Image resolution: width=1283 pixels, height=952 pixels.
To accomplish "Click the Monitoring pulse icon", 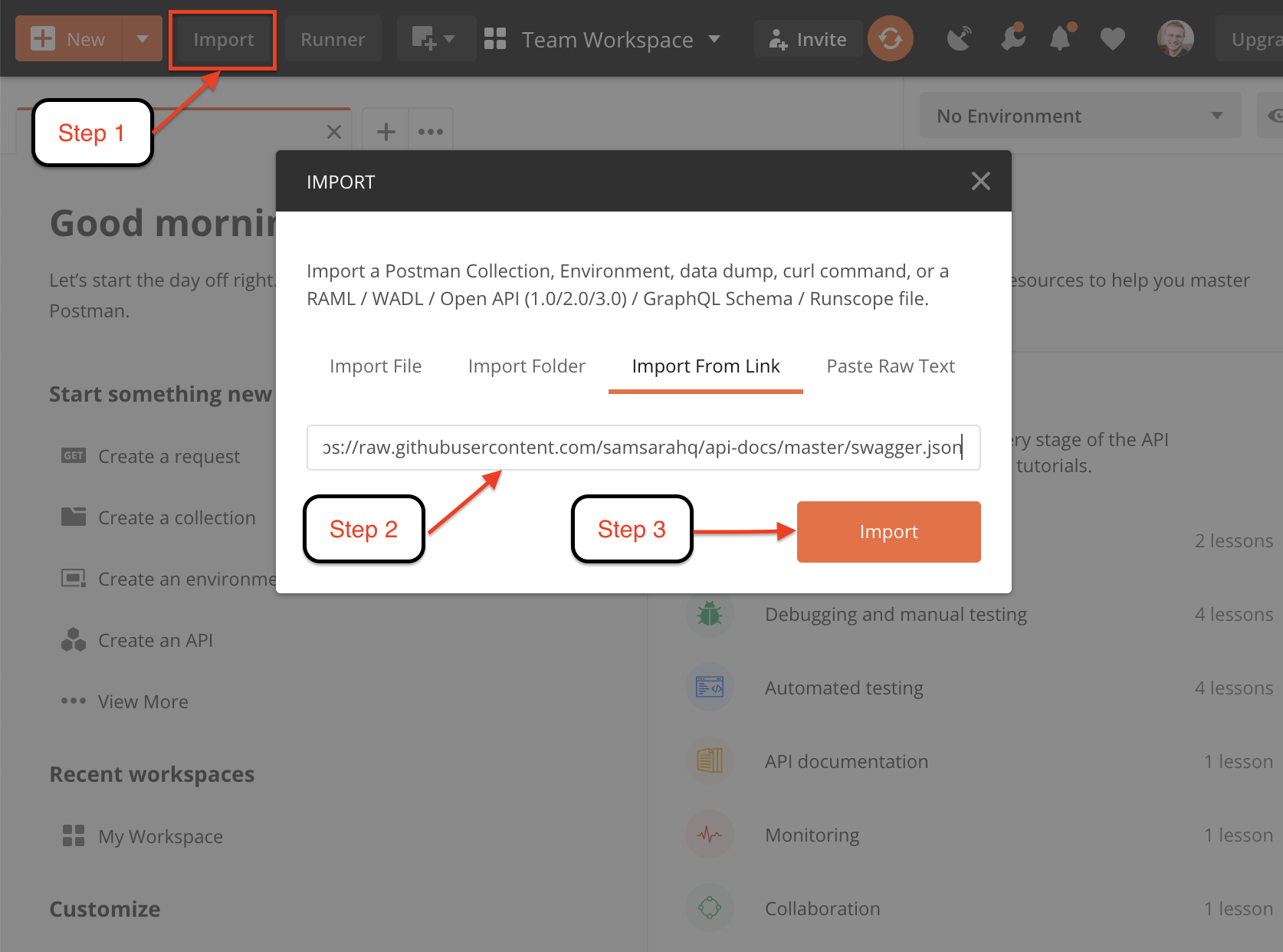I will (x=710, y=834).
